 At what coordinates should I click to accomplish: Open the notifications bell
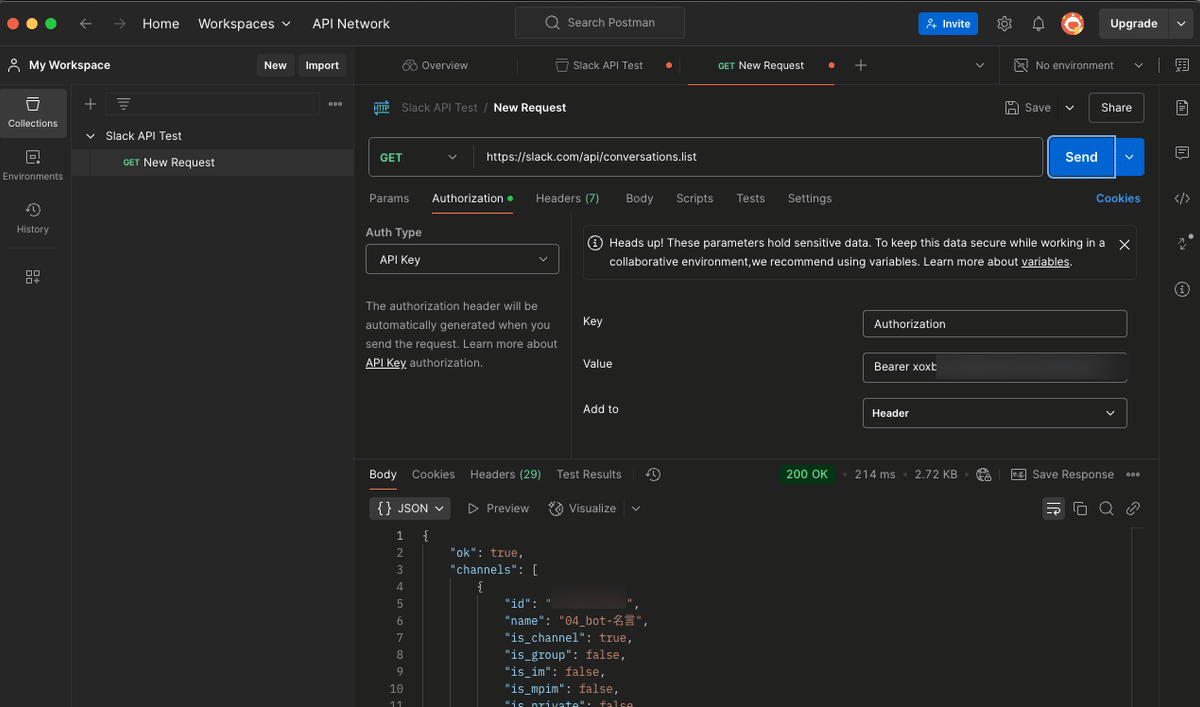[x=1038, y=23]
